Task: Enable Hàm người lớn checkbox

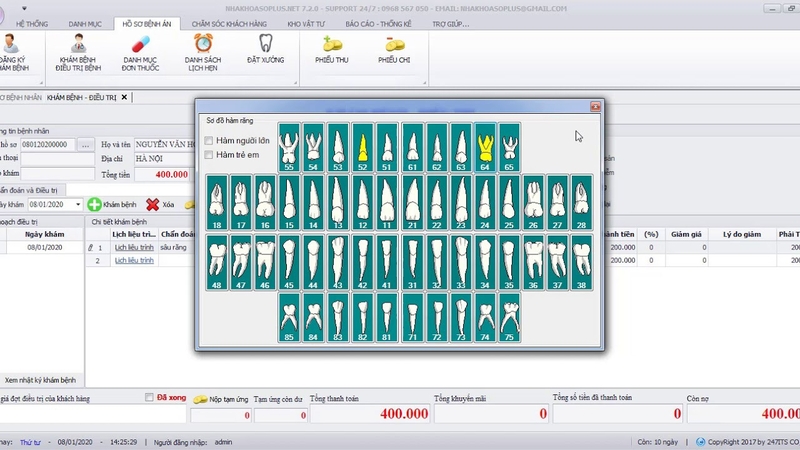Action: pos(209,140)
